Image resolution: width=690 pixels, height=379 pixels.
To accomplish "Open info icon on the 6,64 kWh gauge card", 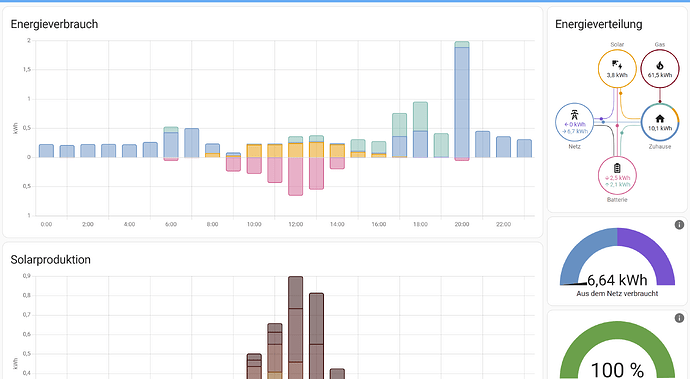I will coord(679,225).
